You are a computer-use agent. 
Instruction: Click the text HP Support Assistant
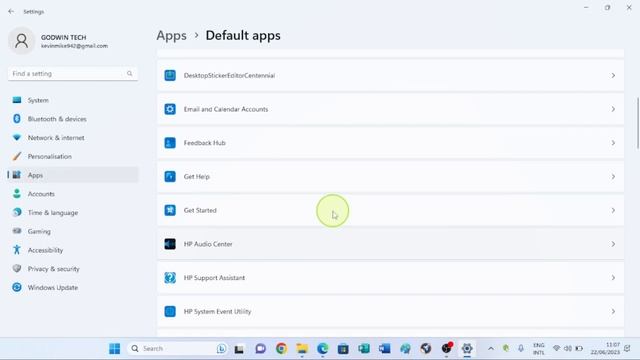click(x=214, y=278)
